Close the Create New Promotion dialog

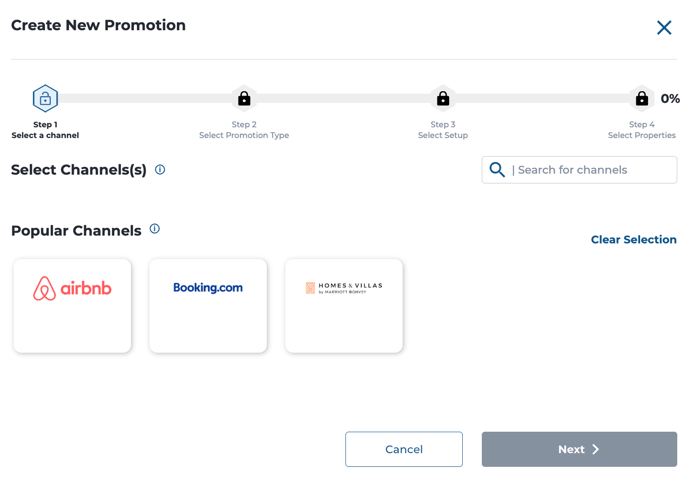point(664,28)
